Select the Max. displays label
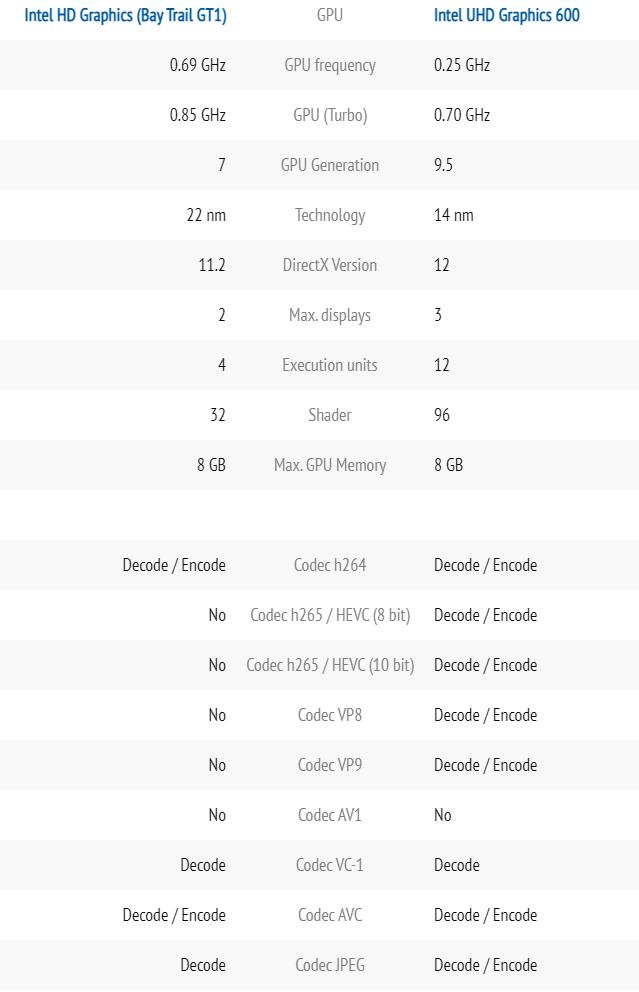 tap(330, 315)
